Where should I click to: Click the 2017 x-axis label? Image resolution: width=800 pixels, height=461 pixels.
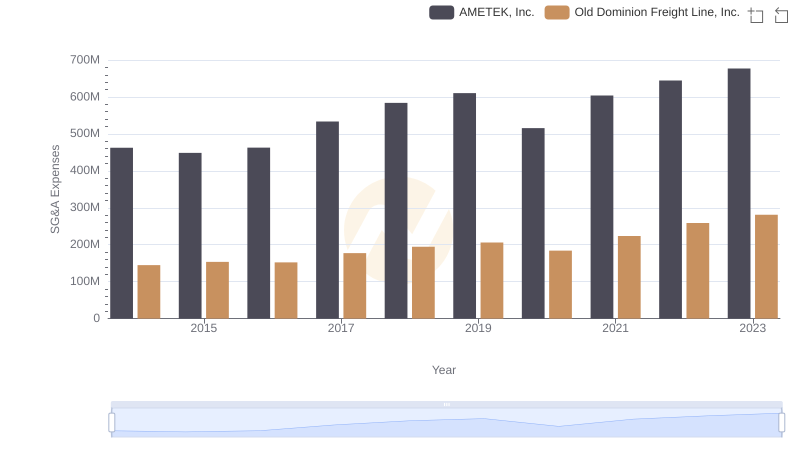click(341, 328)
